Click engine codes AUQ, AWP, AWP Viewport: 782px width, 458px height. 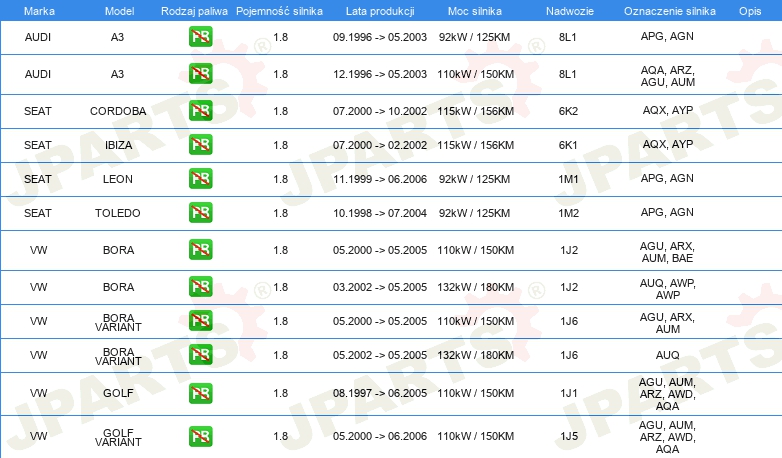pos(667,289)
